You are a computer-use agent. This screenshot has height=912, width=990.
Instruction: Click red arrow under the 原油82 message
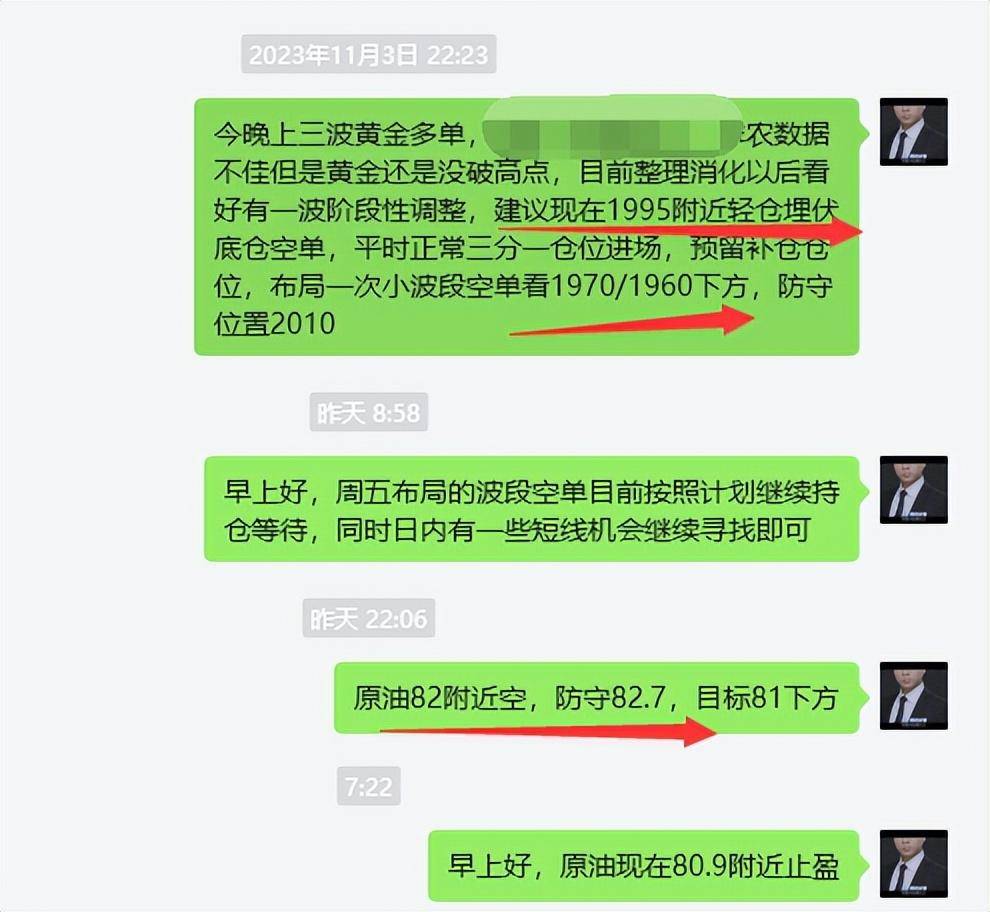click(547, 733)
